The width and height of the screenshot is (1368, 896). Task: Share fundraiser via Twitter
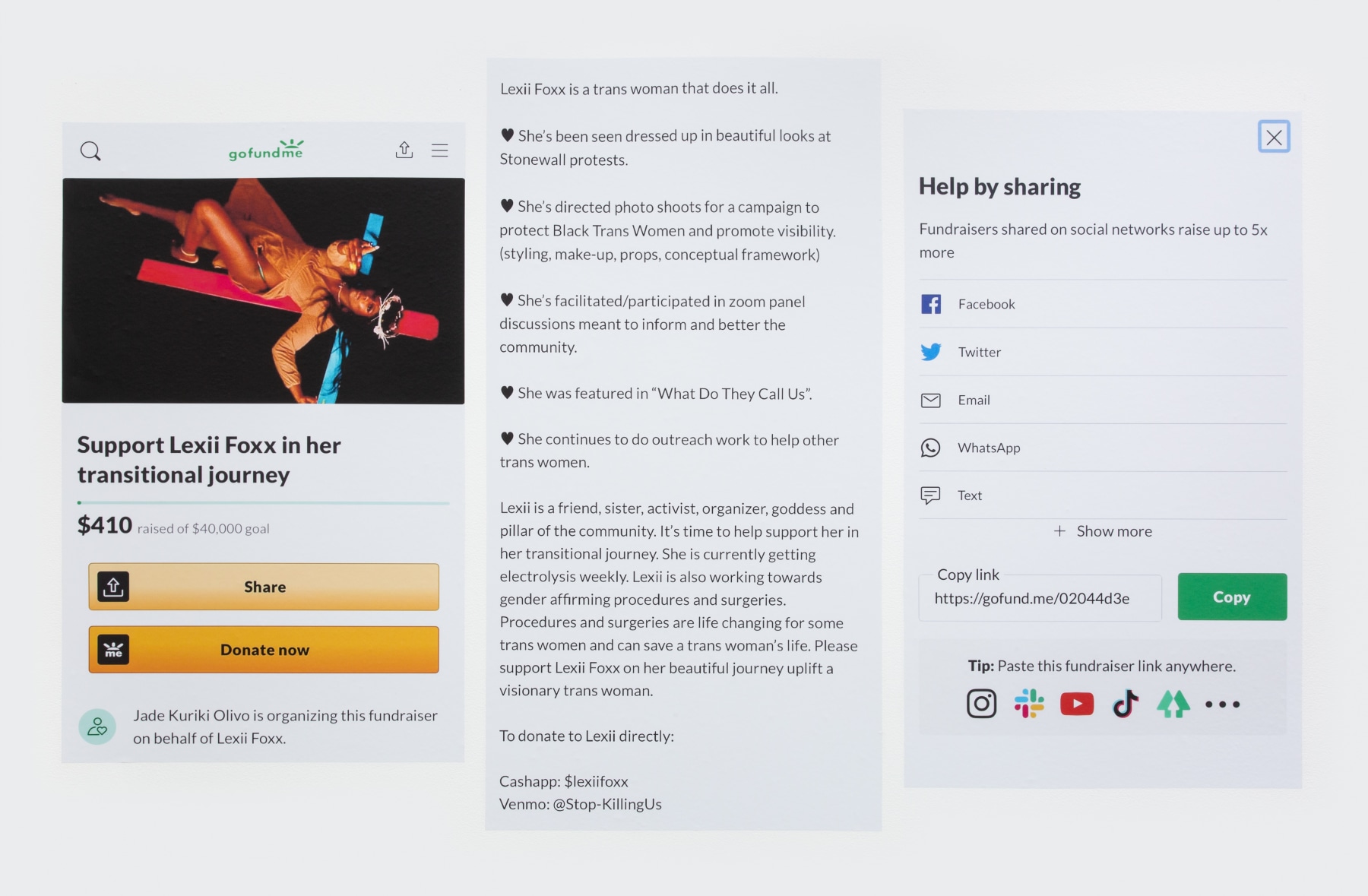(x=1103, y=352)
